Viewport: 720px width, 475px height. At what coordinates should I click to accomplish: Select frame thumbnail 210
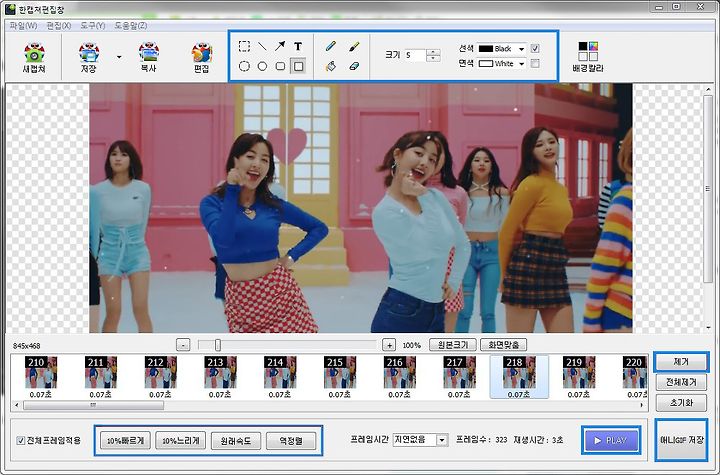click(41, 377)
